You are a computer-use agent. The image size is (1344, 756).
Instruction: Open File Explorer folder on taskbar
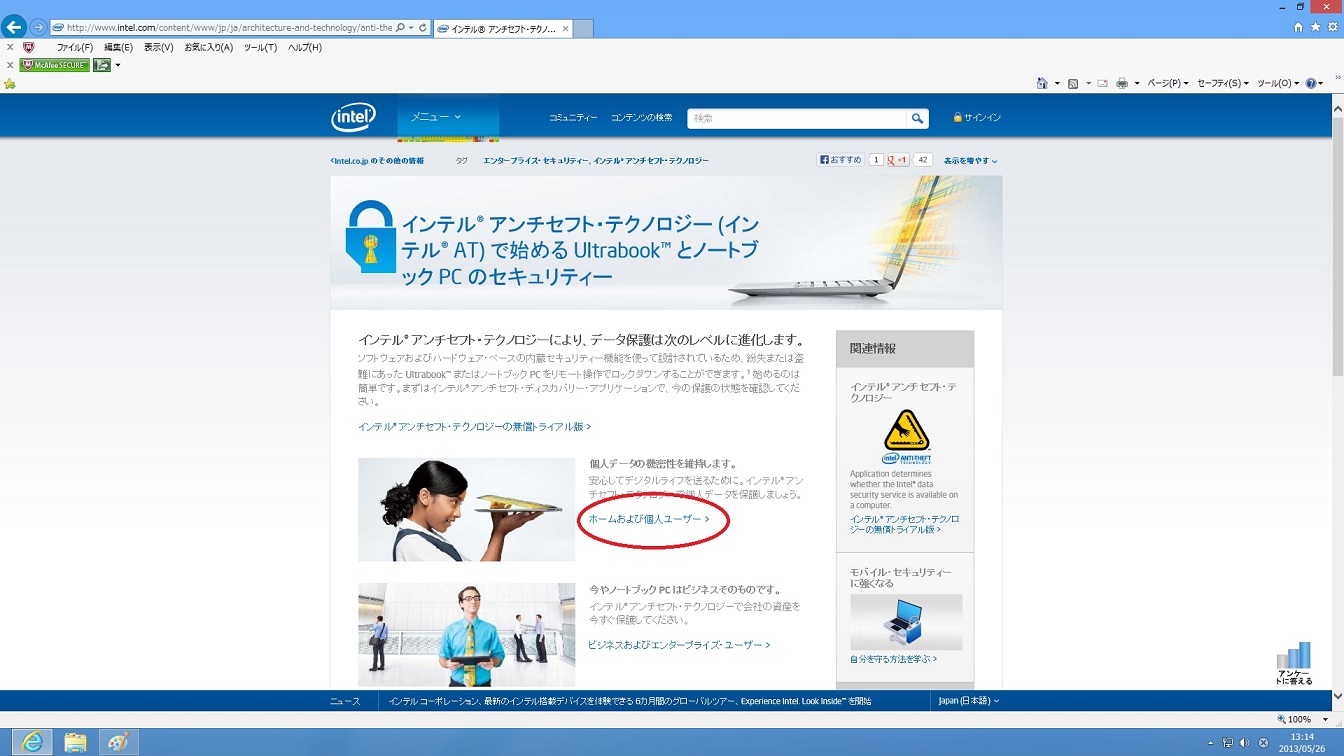tap(75, 742)
